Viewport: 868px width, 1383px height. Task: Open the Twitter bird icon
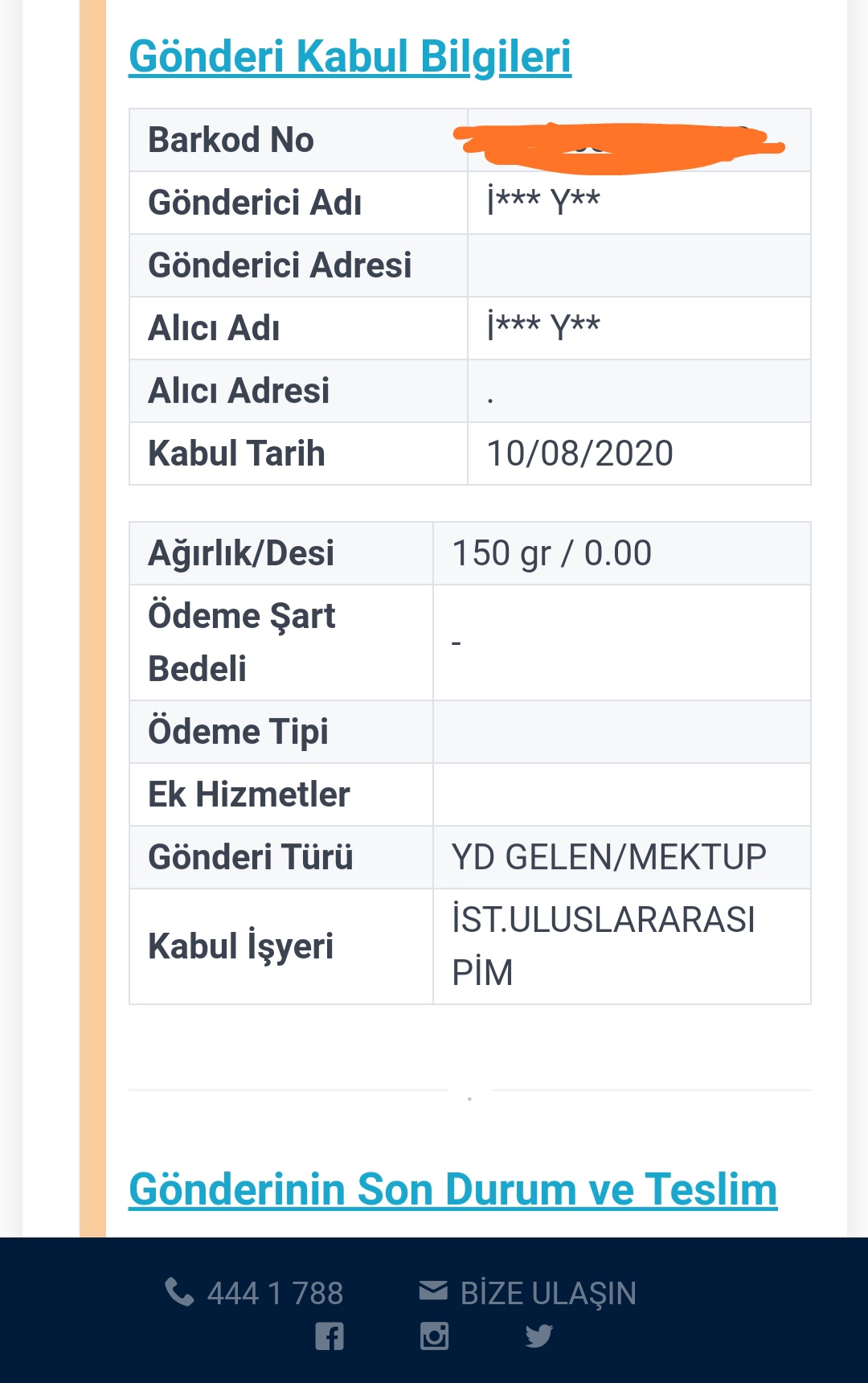coord(538,1336)
